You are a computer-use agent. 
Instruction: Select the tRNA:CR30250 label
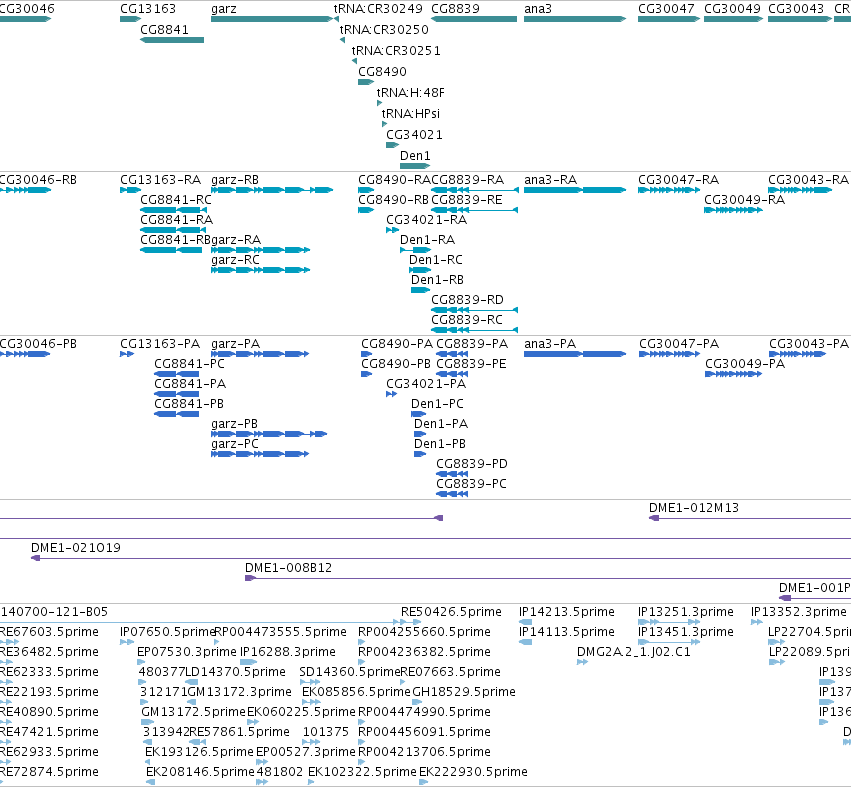(x=384, y=30)
